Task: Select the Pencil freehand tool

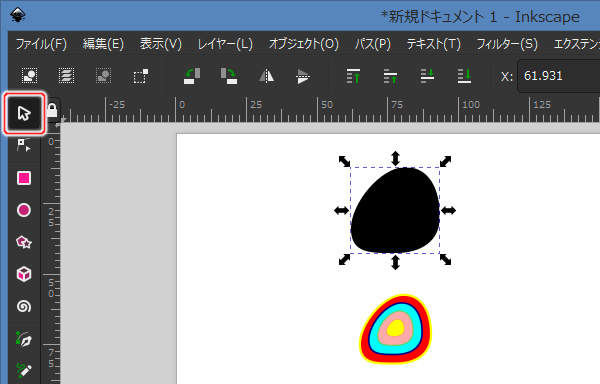Action: point(24,370)
